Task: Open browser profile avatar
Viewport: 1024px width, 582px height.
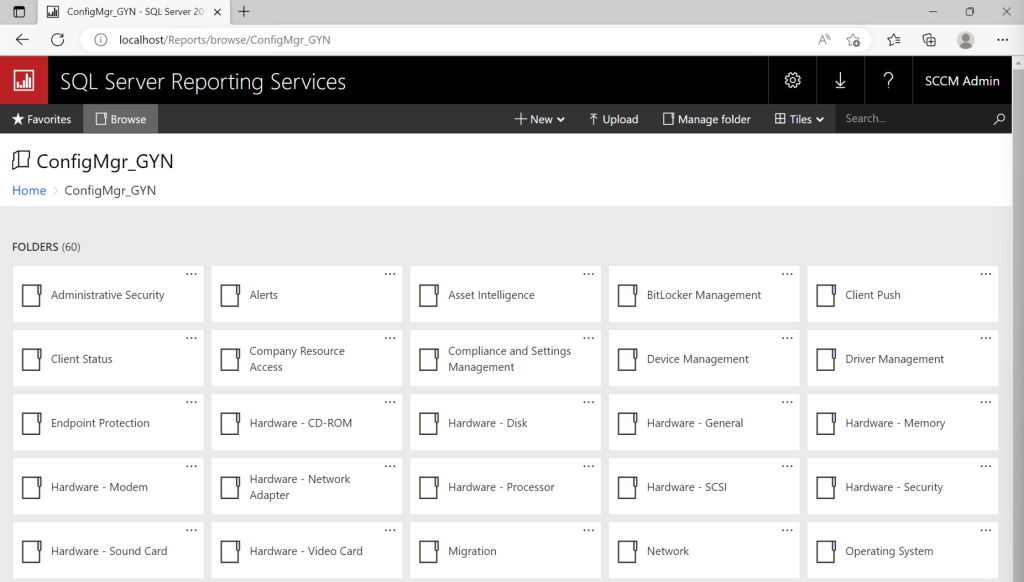Action: [x=966, y=40]
